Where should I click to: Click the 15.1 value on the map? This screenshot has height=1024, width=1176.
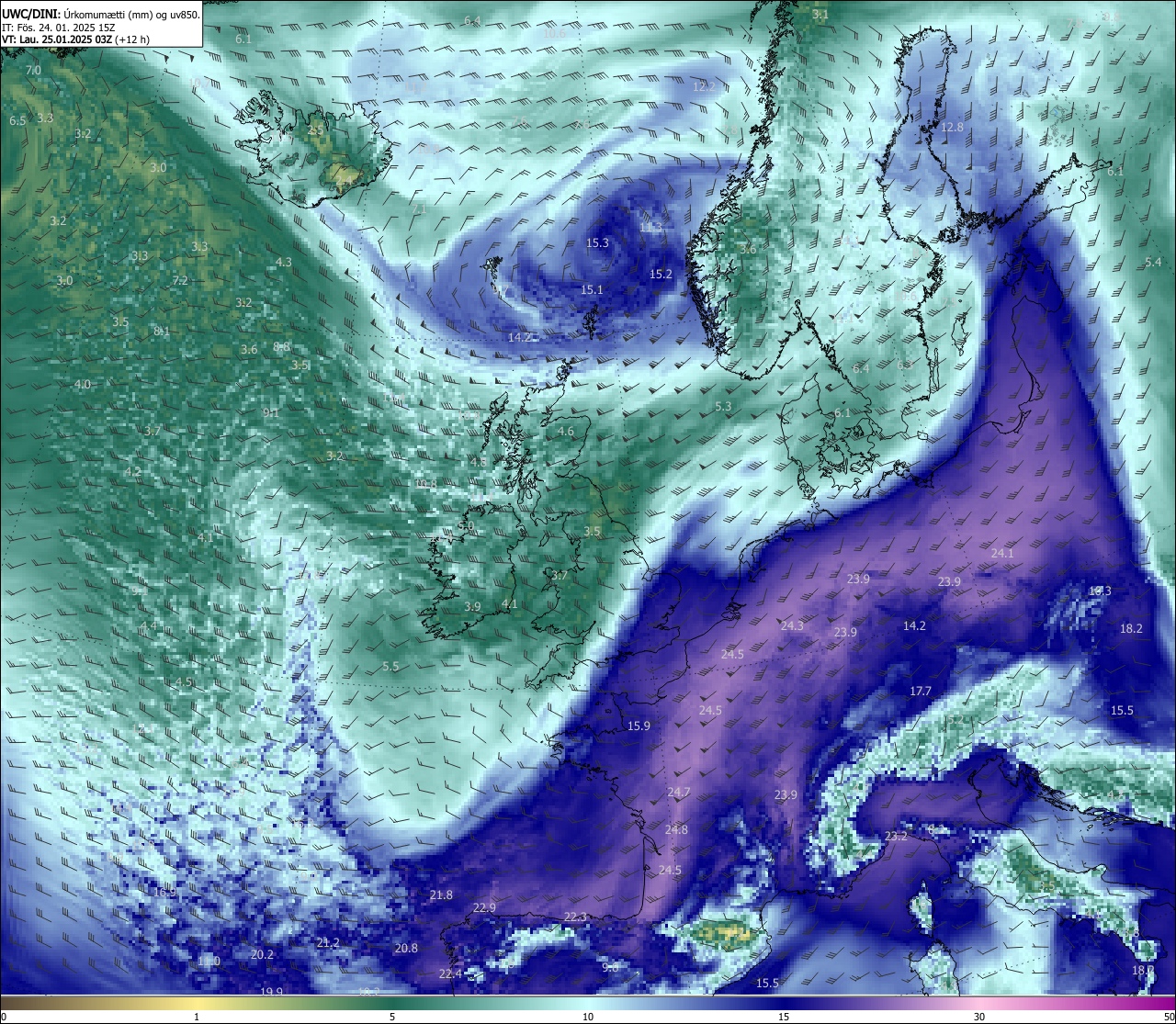click(x=592, y=290)
